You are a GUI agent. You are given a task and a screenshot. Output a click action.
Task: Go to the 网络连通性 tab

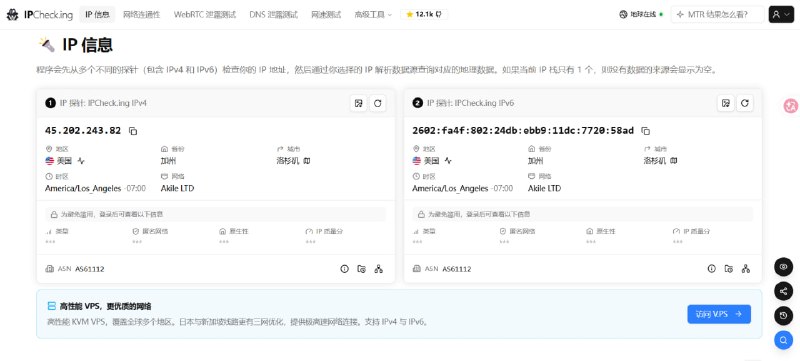(x=141, y=15)
